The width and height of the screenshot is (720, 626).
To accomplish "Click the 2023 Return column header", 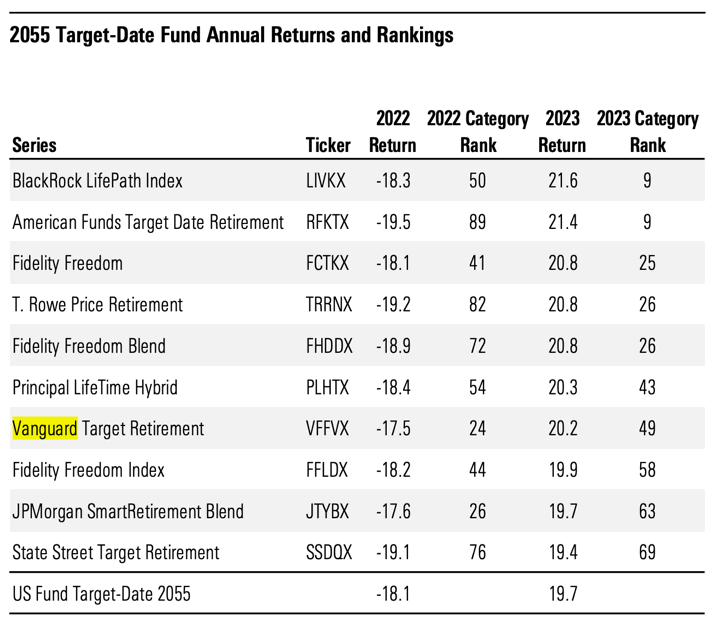I will (562, 132).
